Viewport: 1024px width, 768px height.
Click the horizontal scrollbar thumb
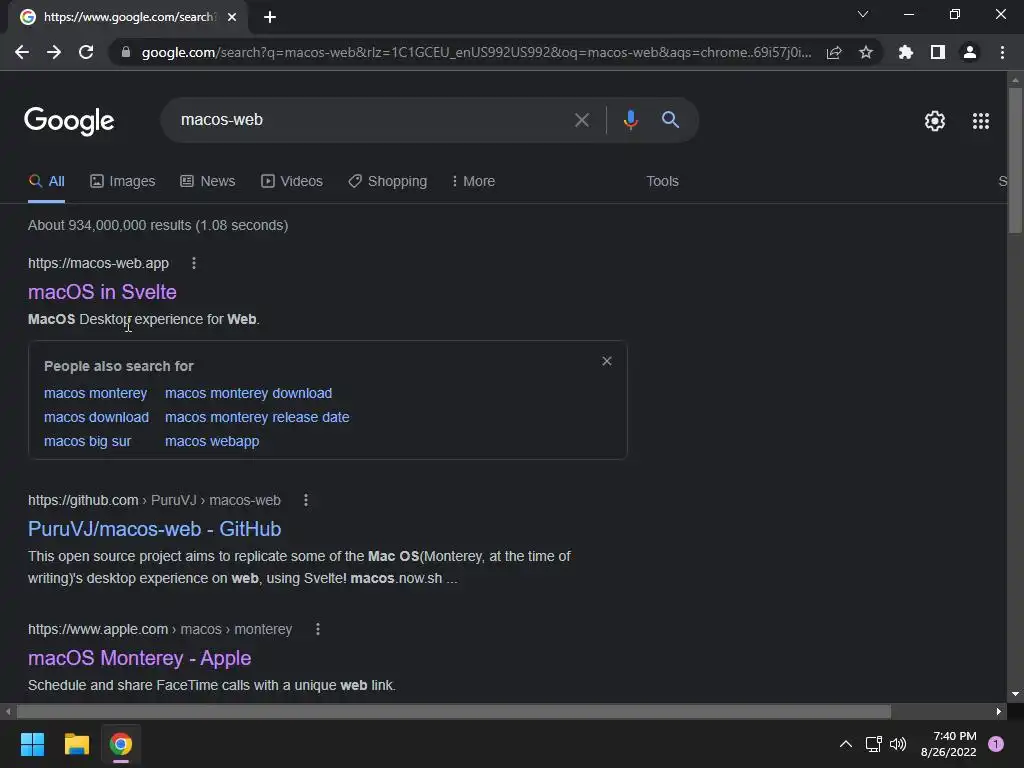(x=454, y=711)
